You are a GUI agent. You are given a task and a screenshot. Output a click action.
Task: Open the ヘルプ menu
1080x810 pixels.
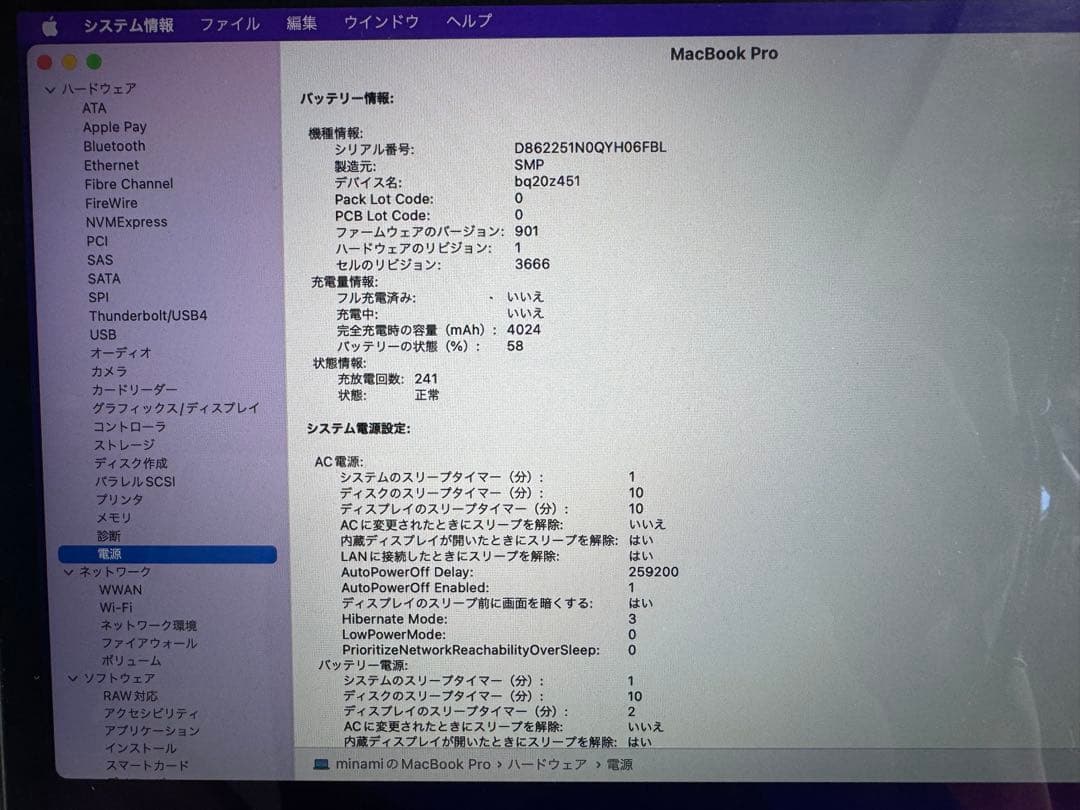(x=468, y=21)
